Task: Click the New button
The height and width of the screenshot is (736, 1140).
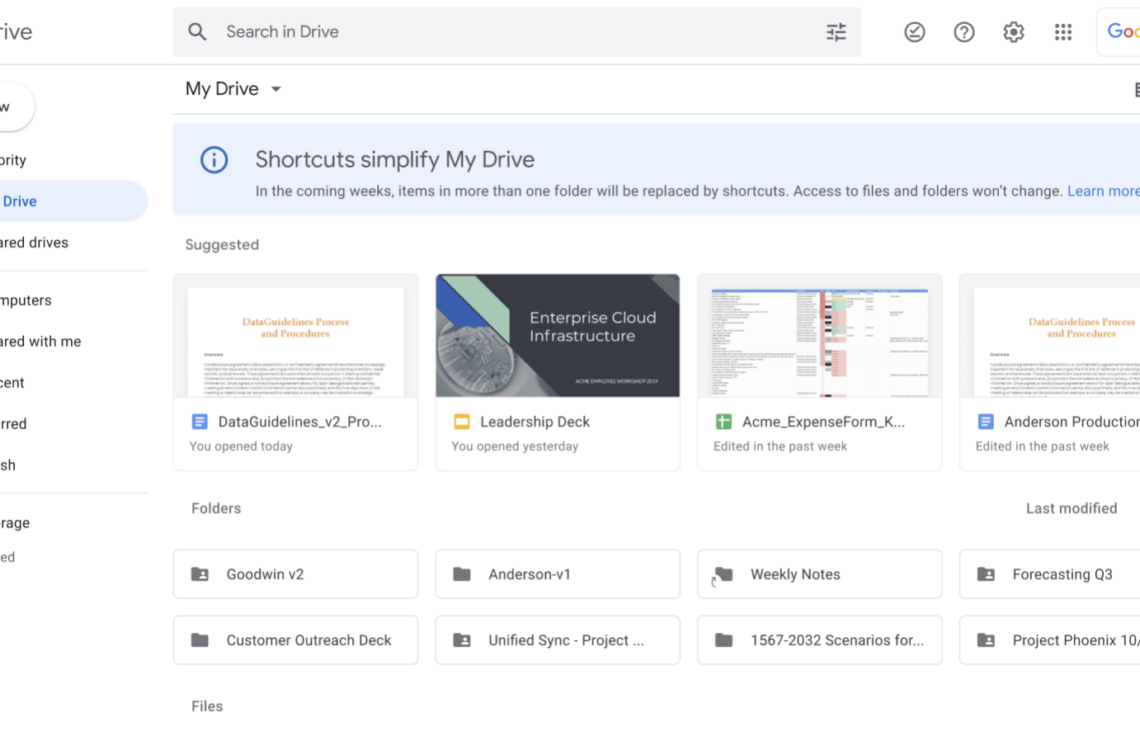Action: point(15,107)
